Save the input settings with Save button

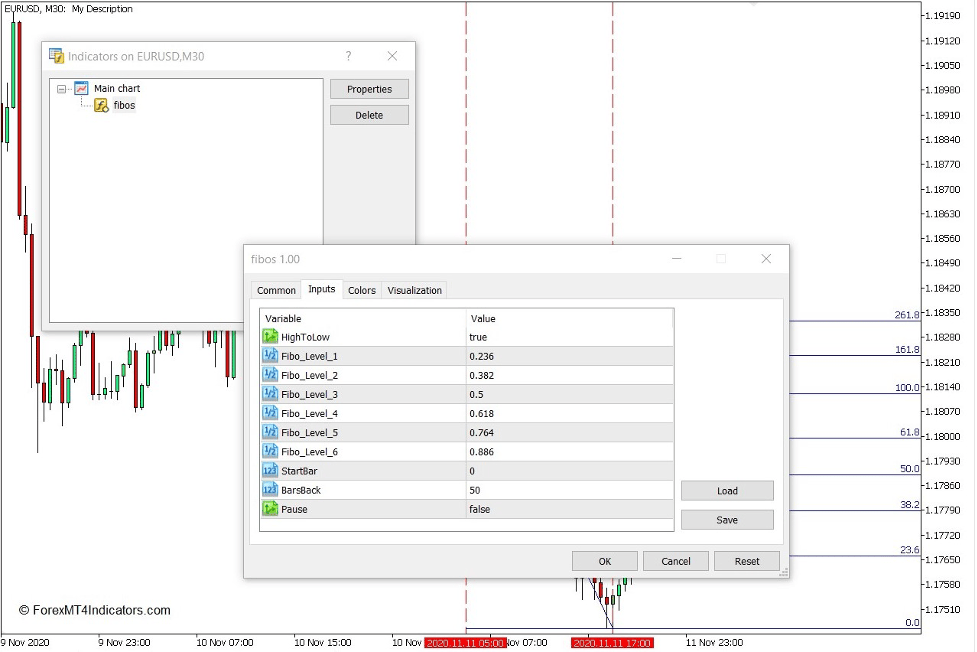click(727, 519)
